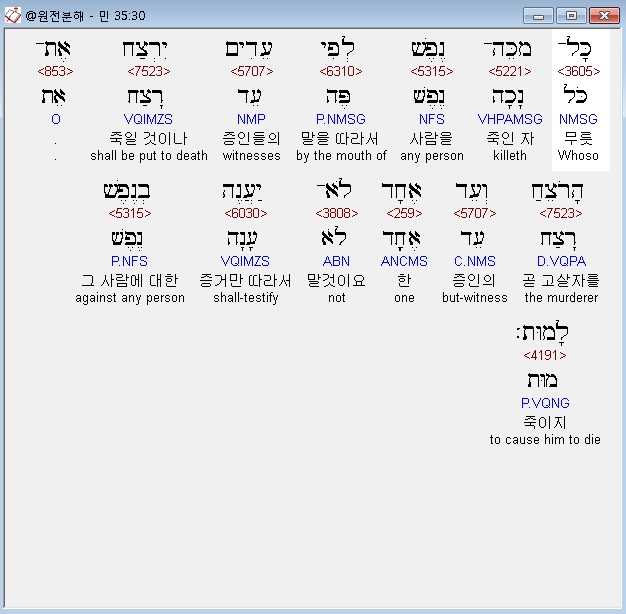
Task: Click the Korean gloss 곧 고살자를
Action: (561, 280)
